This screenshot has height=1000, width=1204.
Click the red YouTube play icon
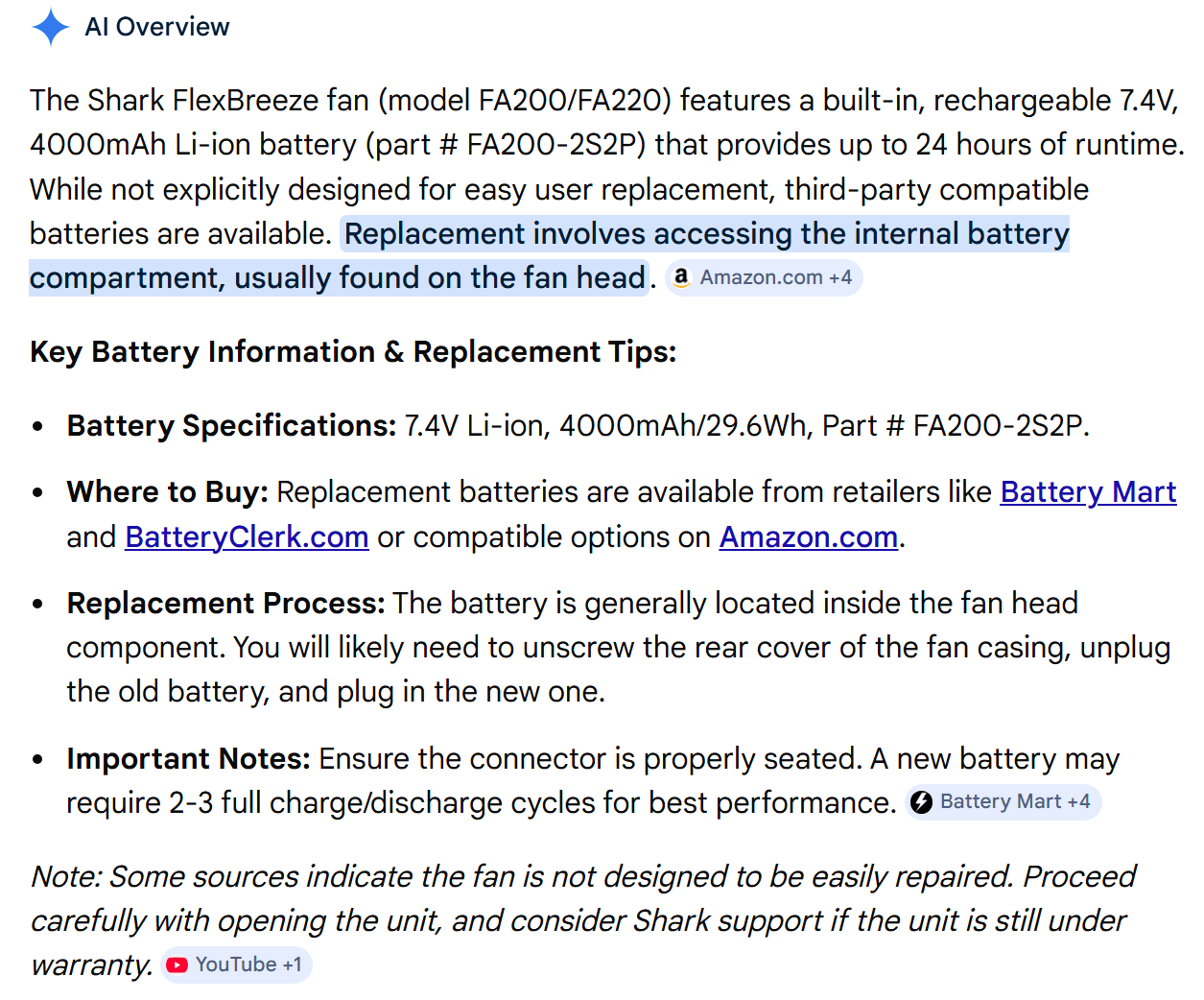(x=177, y=964)
